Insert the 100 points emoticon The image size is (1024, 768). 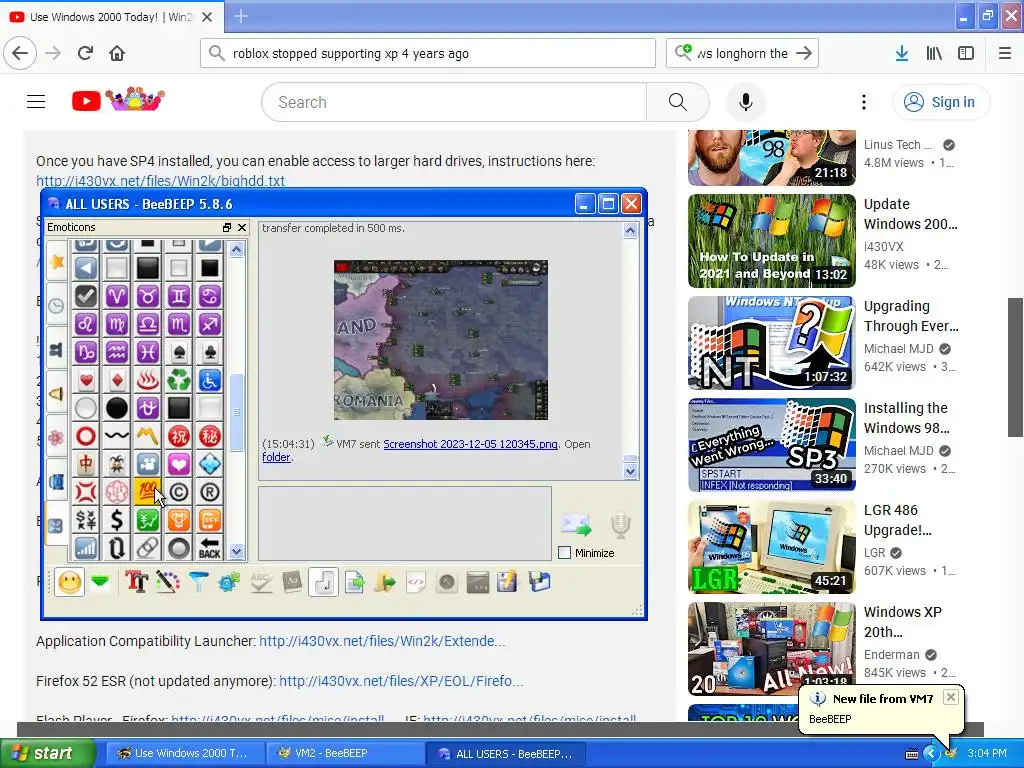tap(148, 492)
